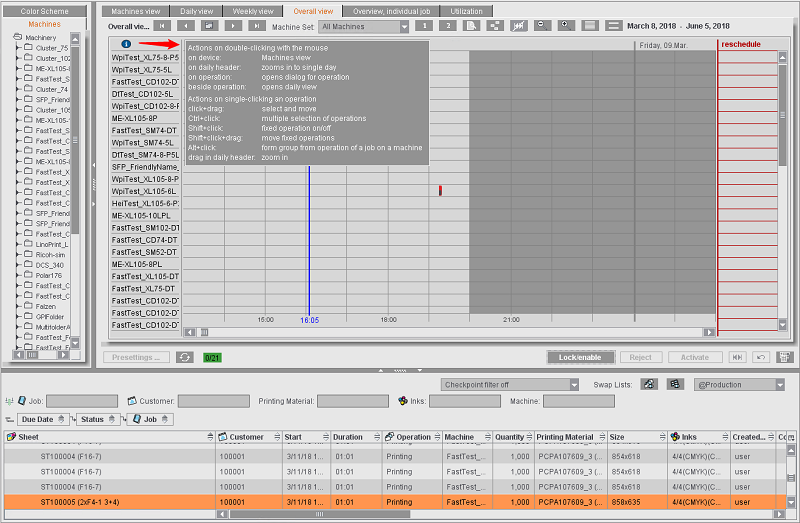Image resolution: width=800 pixels, height=523 pixels.
Task: Click the Presettings button
Action: click(136, 357)
